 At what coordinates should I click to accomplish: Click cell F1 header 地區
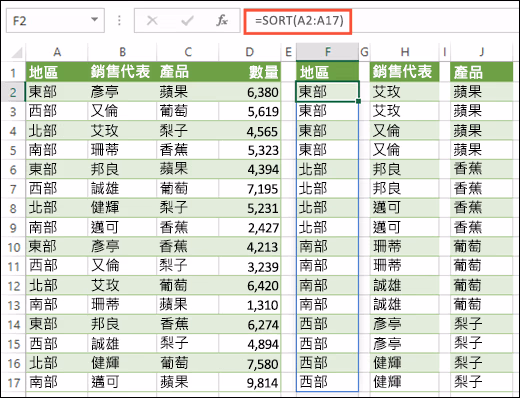point(327,72)
